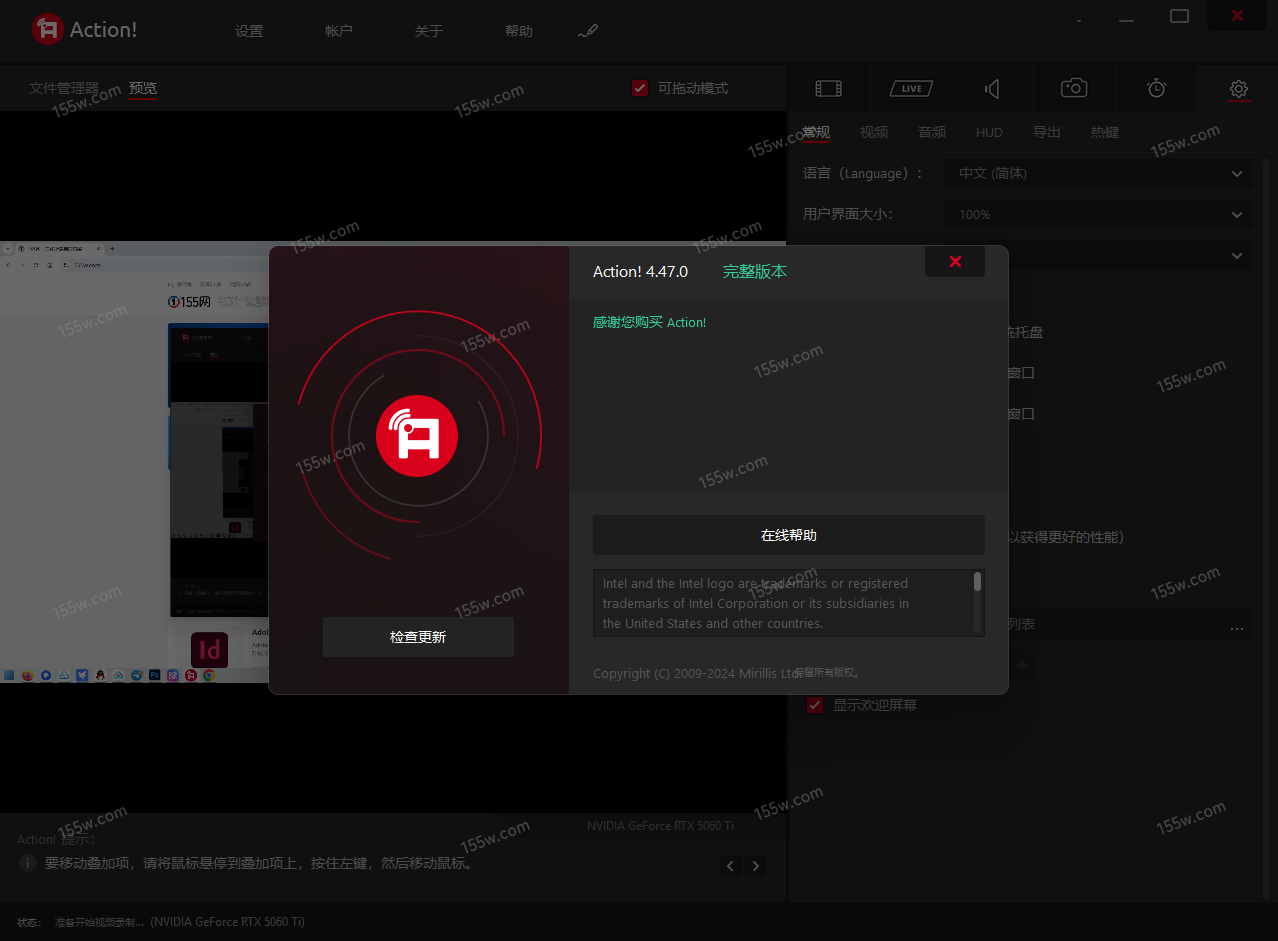Select the audio recording speaker icon
The image size is (1278, 941).
click(x=992, y=89)
